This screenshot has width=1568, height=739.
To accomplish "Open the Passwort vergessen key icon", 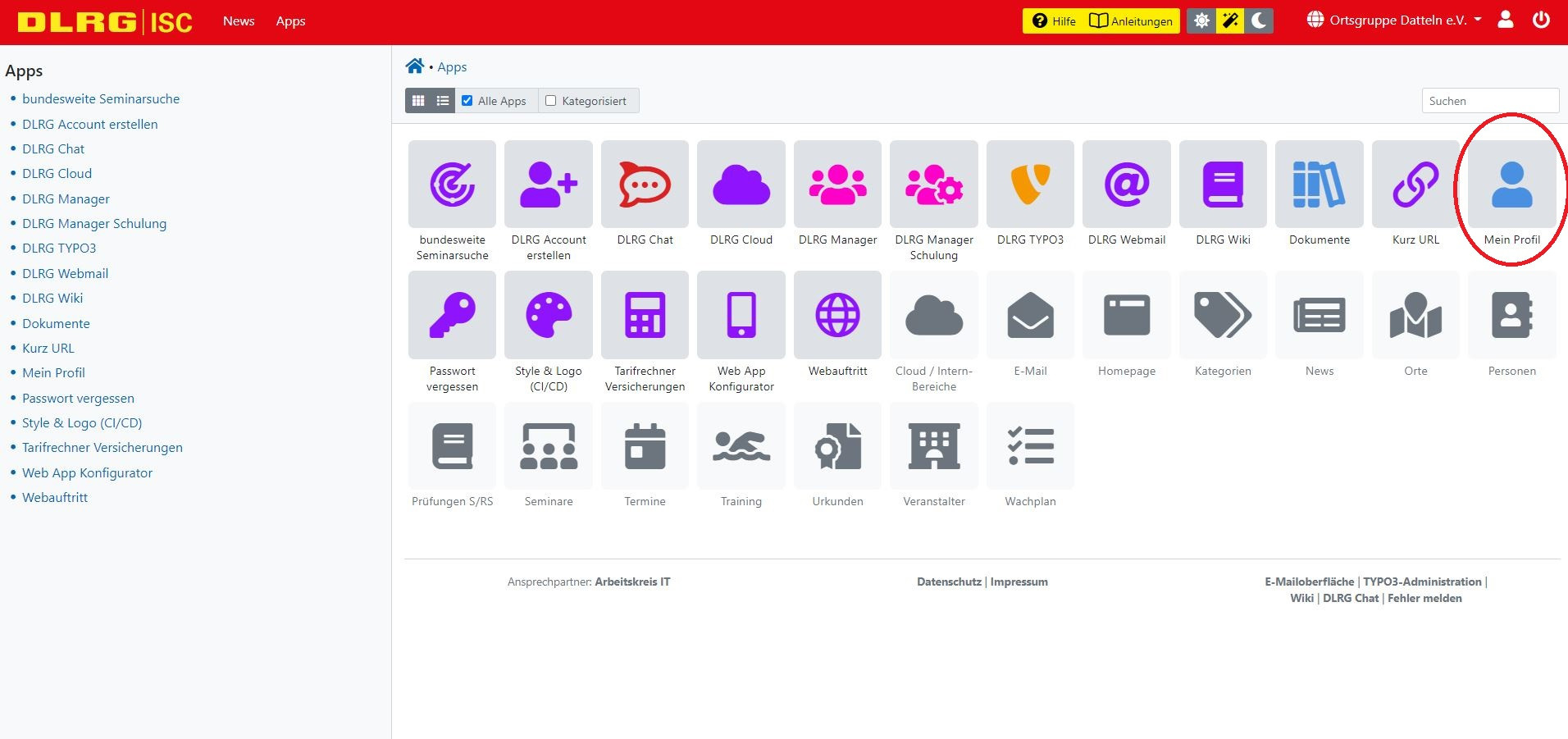I will (452, 315).
